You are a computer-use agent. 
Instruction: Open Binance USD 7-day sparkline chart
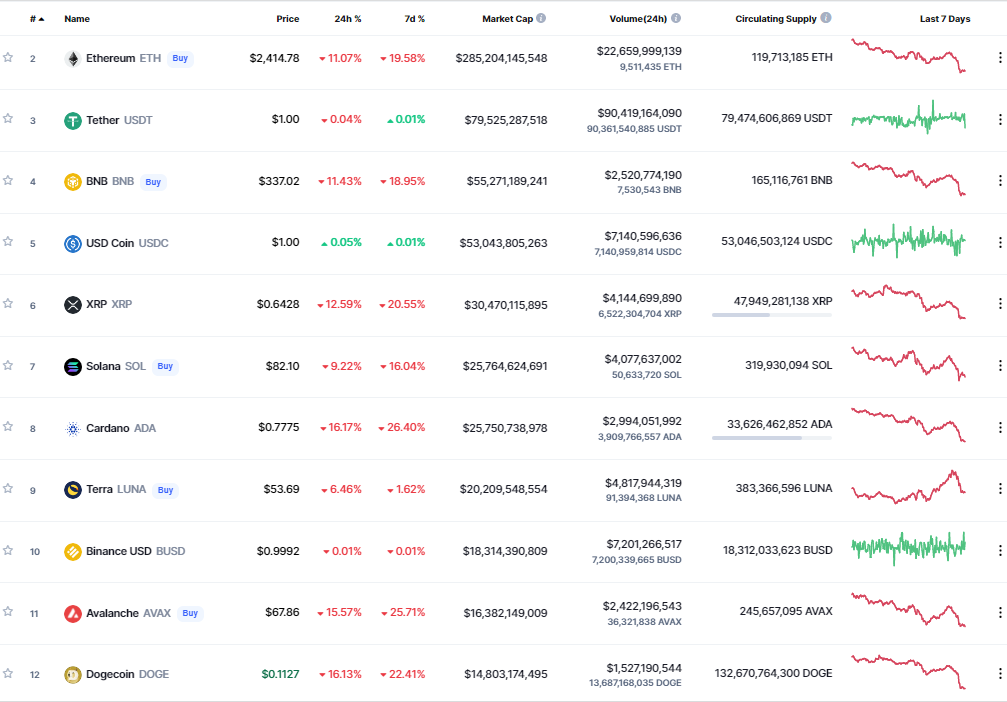[908, 548]
